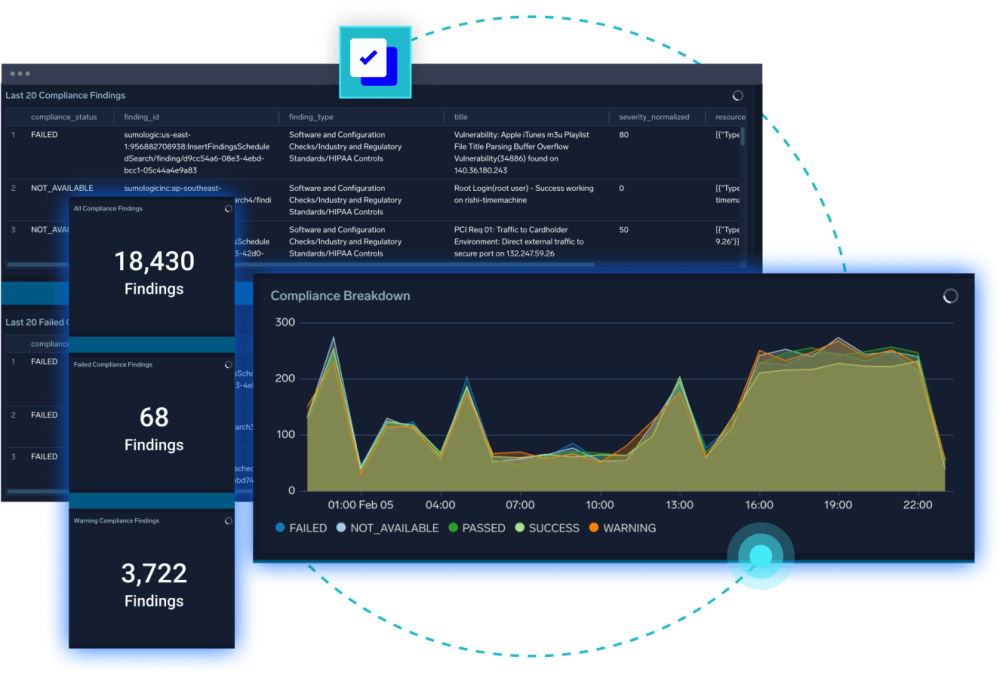The image size is (1000, 675).
Task: Click the Compliance Breakdown panel title
Action: click(x=341, y=296)
